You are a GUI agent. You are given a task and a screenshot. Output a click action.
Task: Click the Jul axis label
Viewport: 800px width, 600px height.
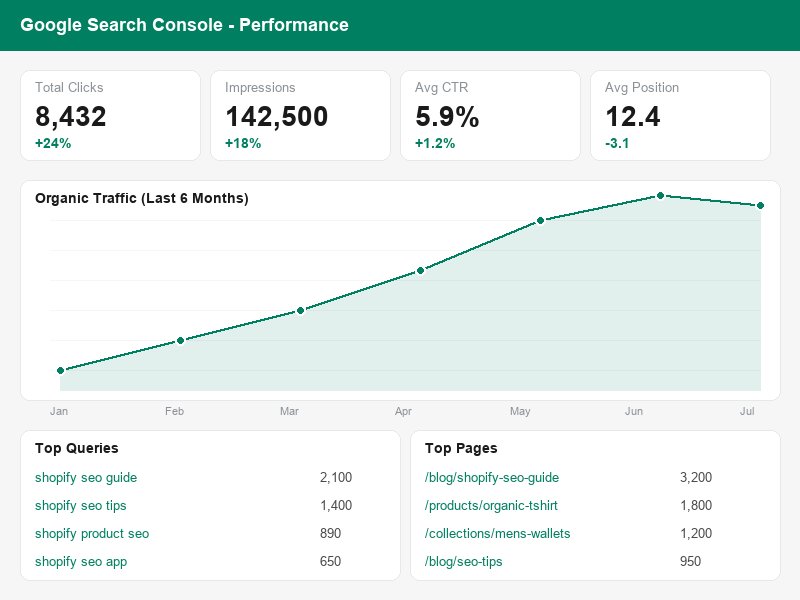pos(747,411)
